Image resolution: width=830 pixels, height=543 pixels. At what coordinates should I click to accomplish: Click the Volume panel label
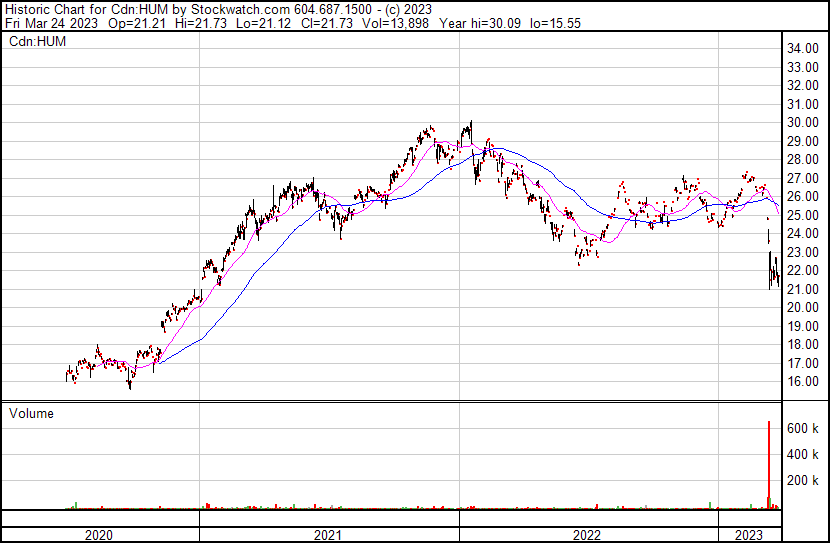34,413
